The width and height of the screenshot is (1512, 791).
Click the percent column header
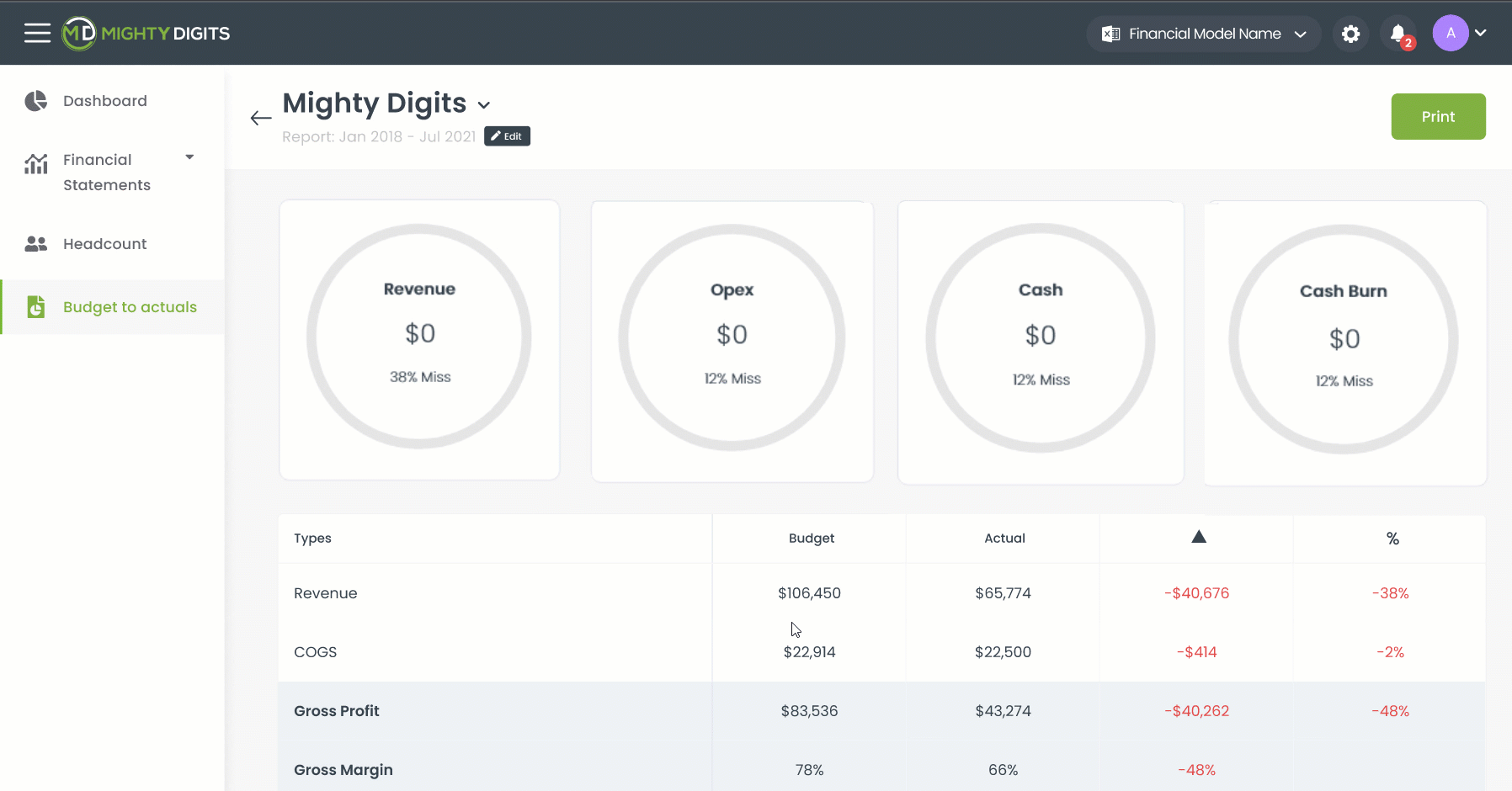click(x=1392, y=539)
